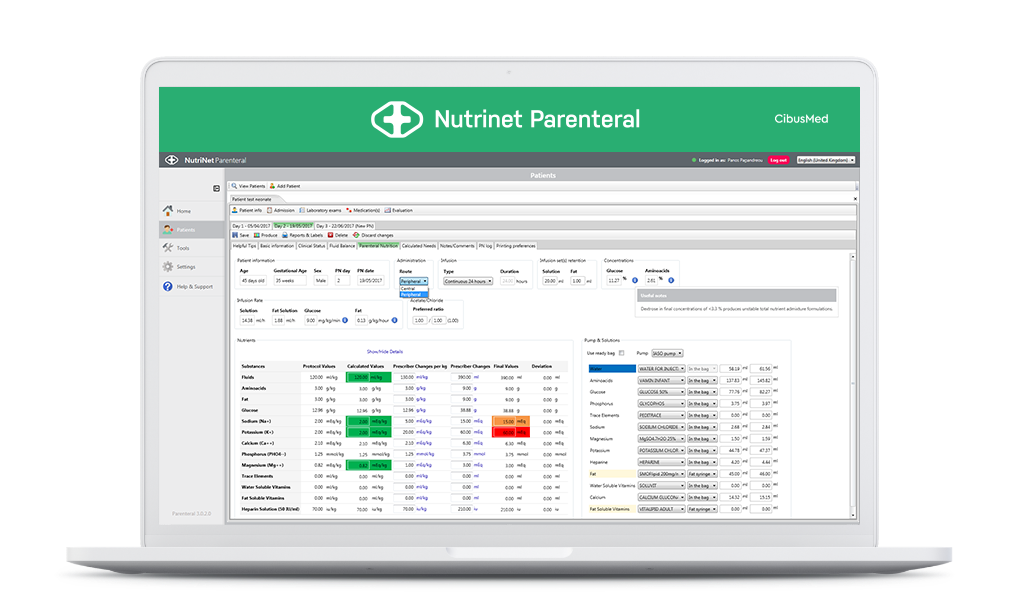The width and height of the screenshot is (1017, 615).
Task: Open Settings gear in sidebar
Action: [x=168, y=267]
